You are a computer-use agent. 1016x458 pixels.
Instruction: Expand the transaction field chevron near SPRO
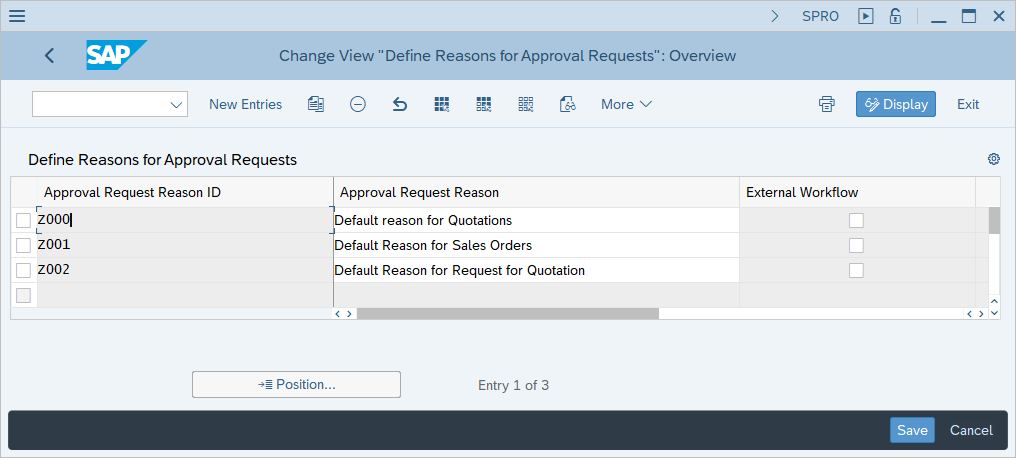775,16
